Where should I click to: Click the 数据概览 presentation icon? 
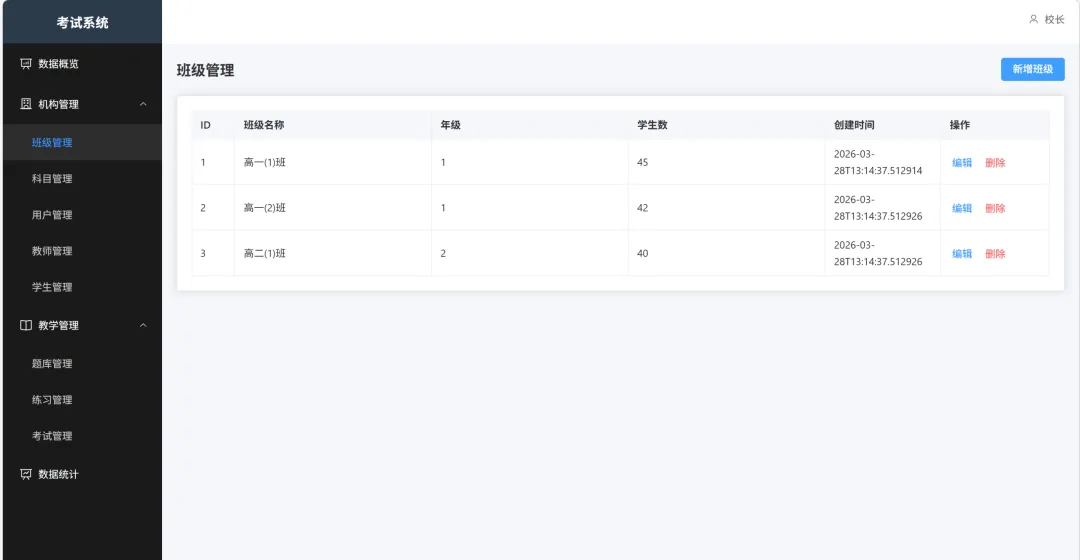[25, 63]
